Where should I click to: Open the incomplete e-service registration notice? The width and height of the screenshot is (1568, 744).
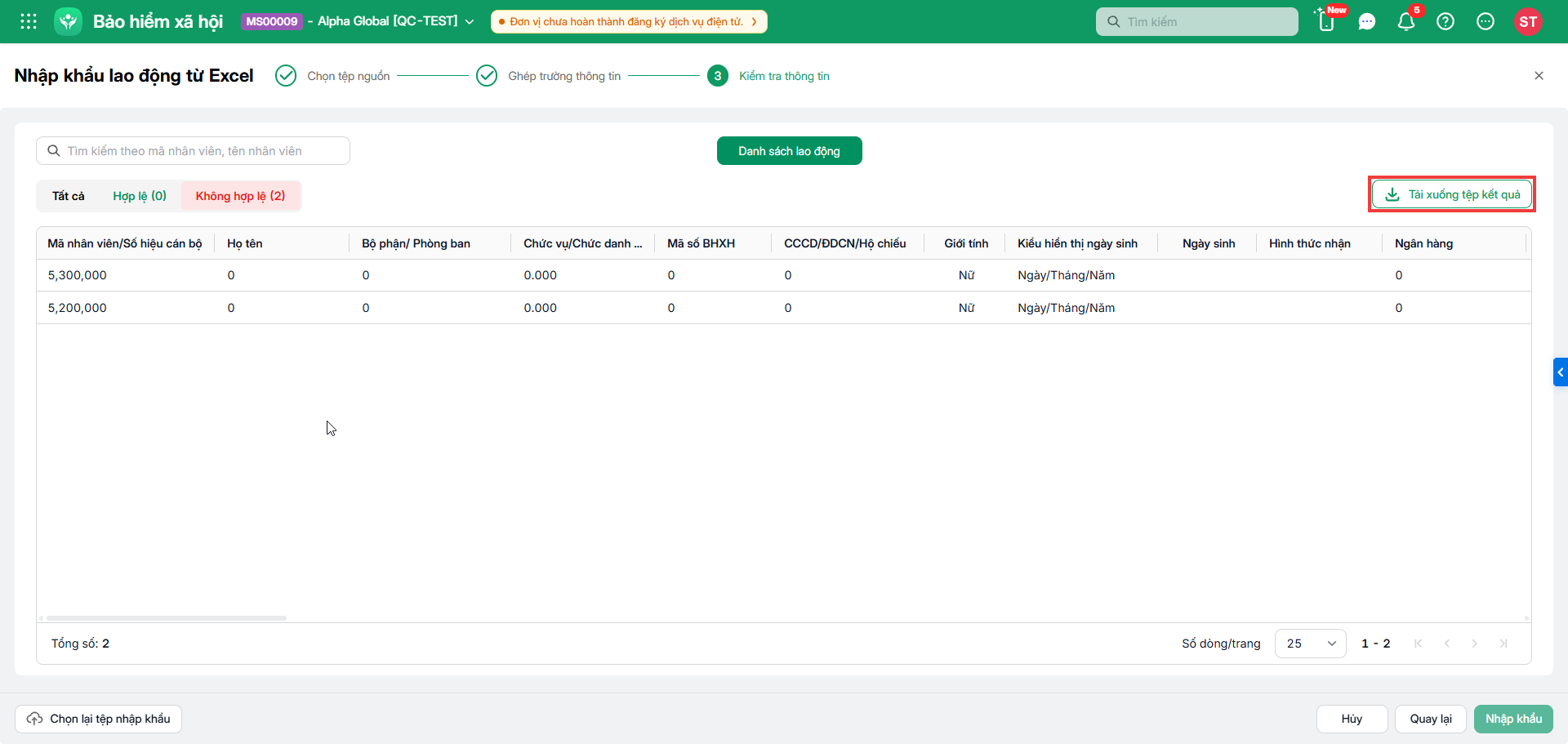pyautogui.click(x=628, y=22)
